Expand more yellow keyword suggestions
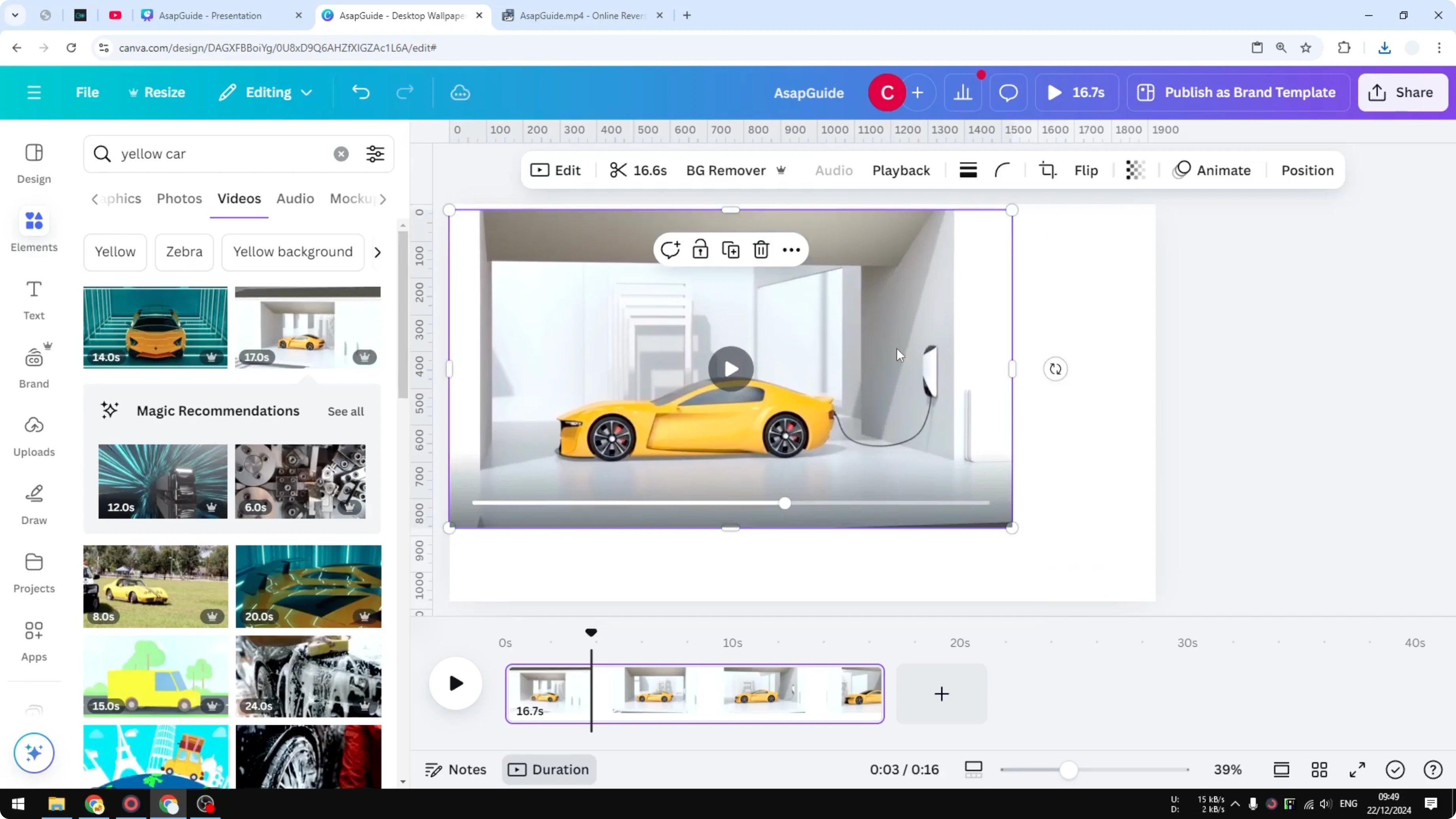The height and width of the screenshot is (819, 1456). (377, 252)
